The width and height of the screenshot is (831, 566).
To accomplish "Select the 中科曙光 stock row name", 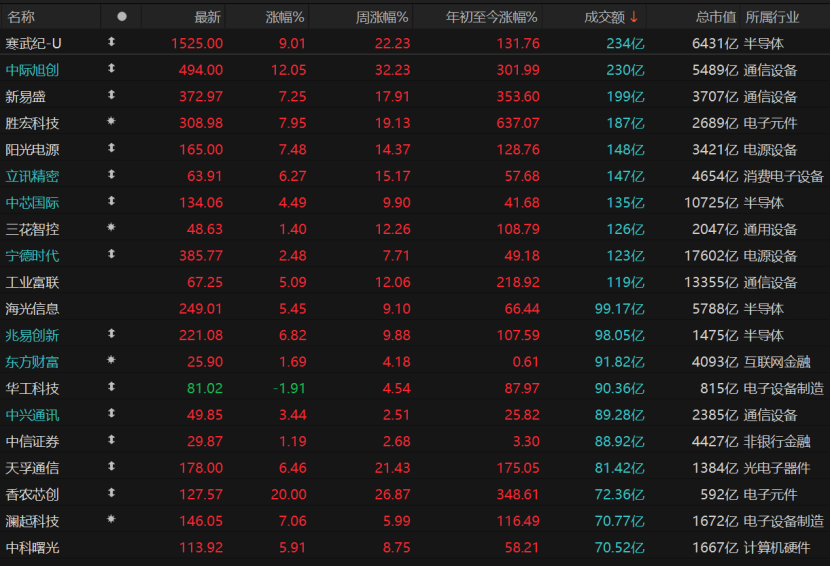I will (x=32, y=547).
